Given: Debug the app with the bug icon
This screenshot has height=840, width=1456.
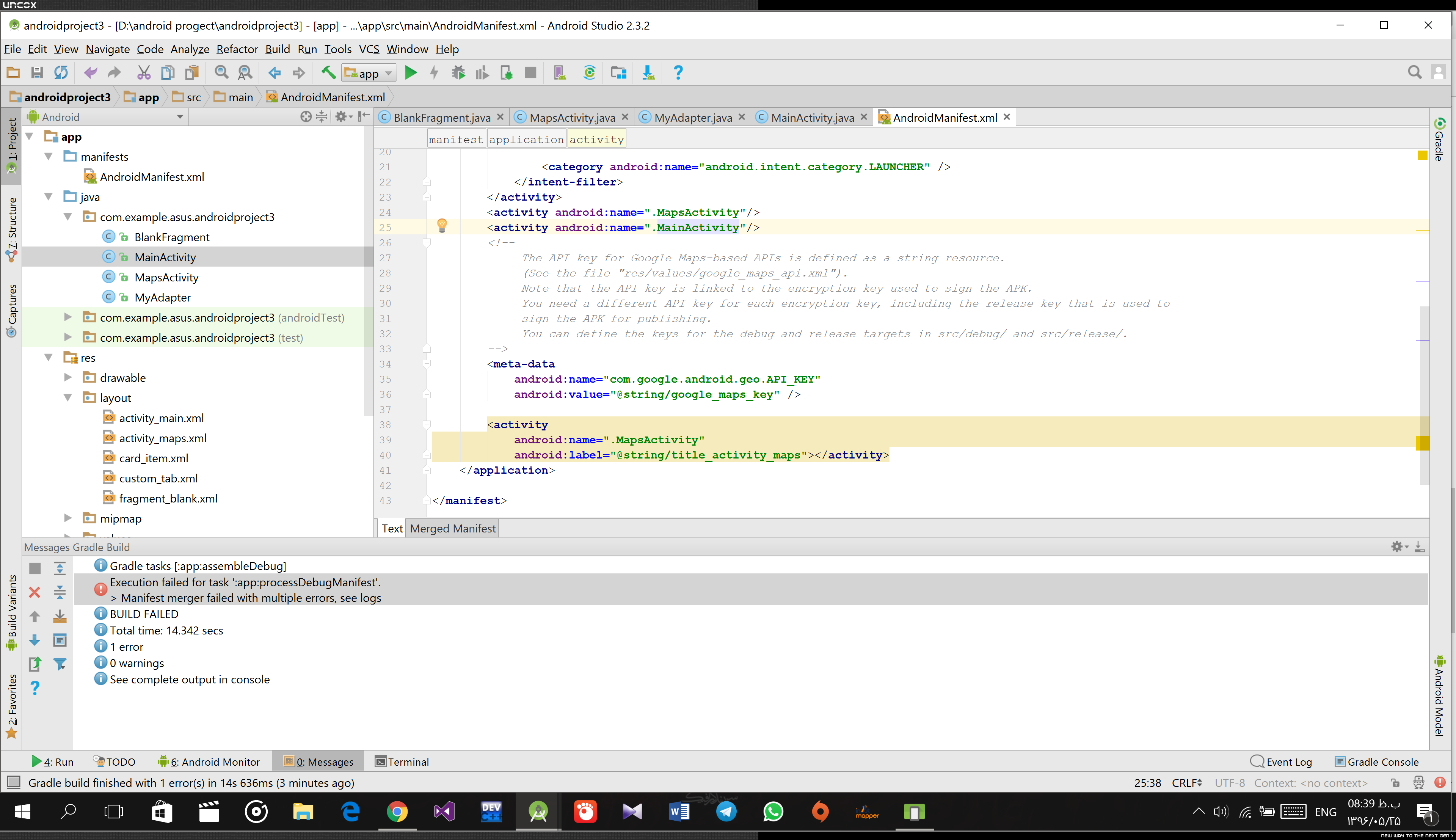Looking at the screenshot, I should tap(458, 73).
